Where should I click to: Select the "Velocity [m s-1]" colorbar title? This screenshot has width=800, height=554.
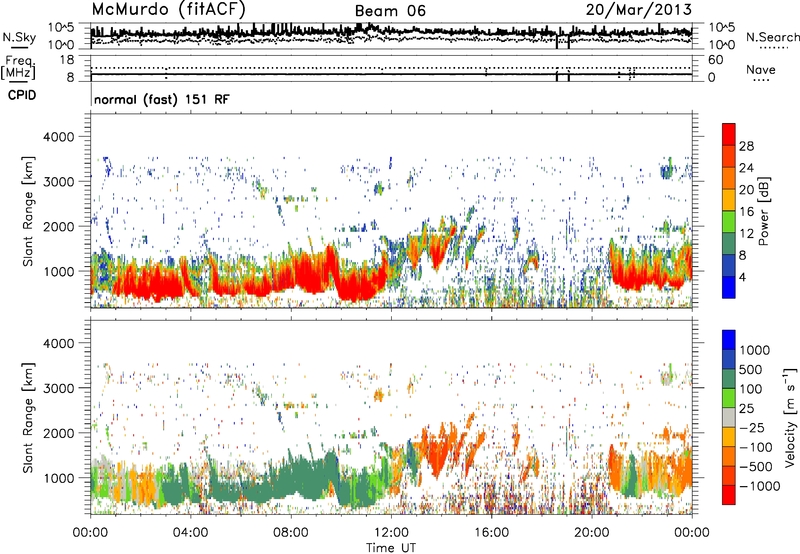coord(791,417)
